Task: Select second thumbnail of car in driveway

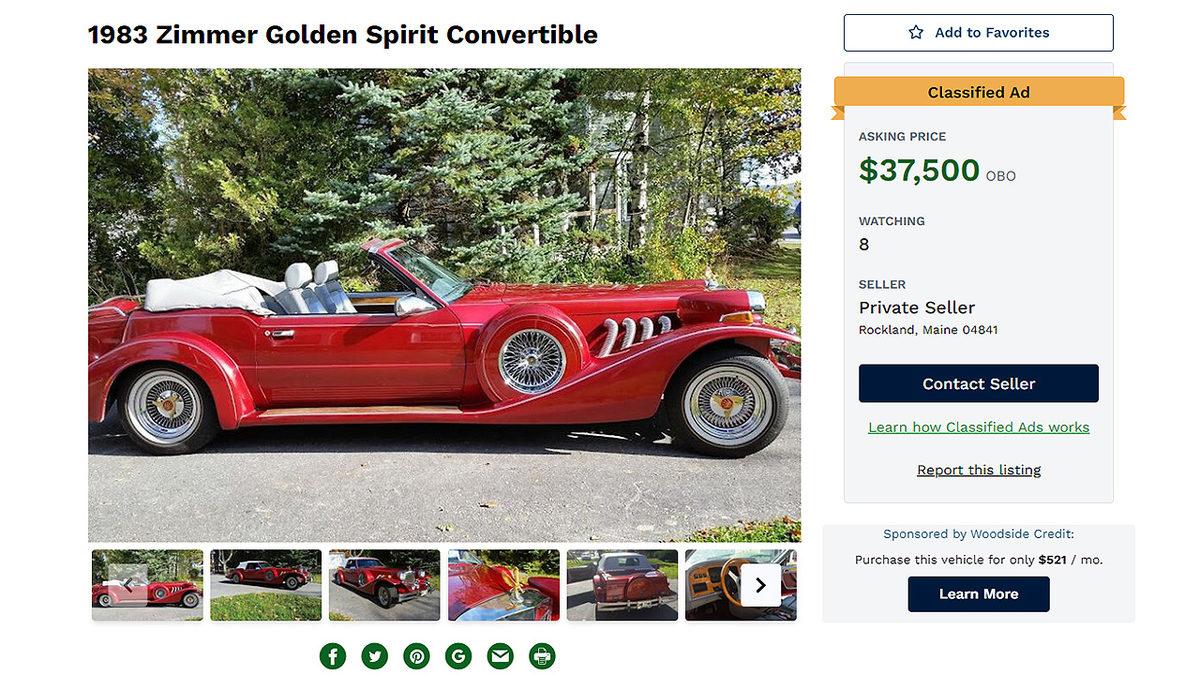Action: [266, 585]
